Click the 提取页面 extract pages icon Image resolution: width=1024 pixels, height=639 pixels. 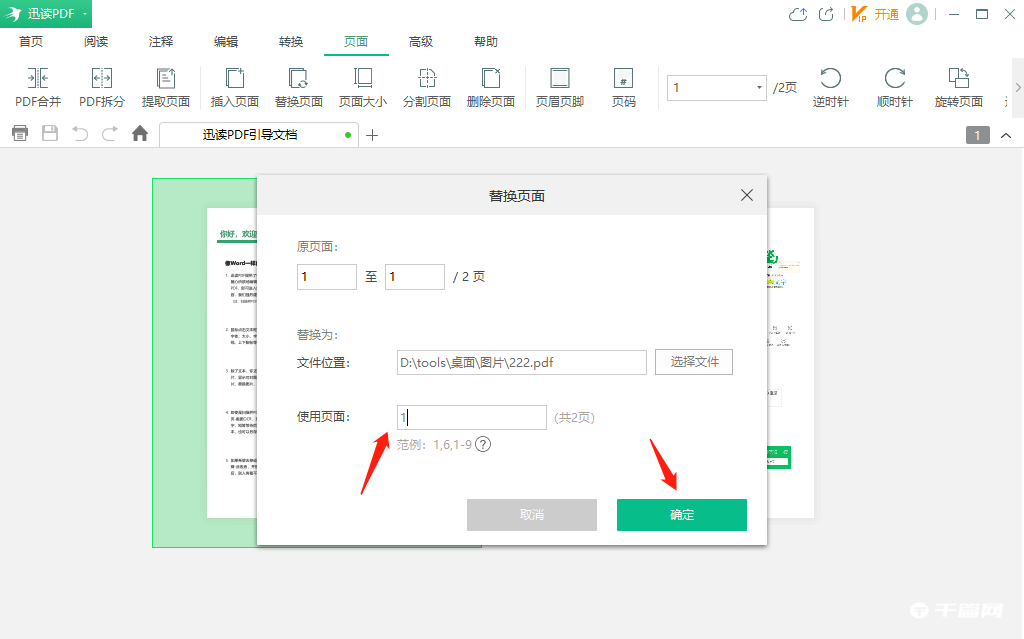point(166,88)
